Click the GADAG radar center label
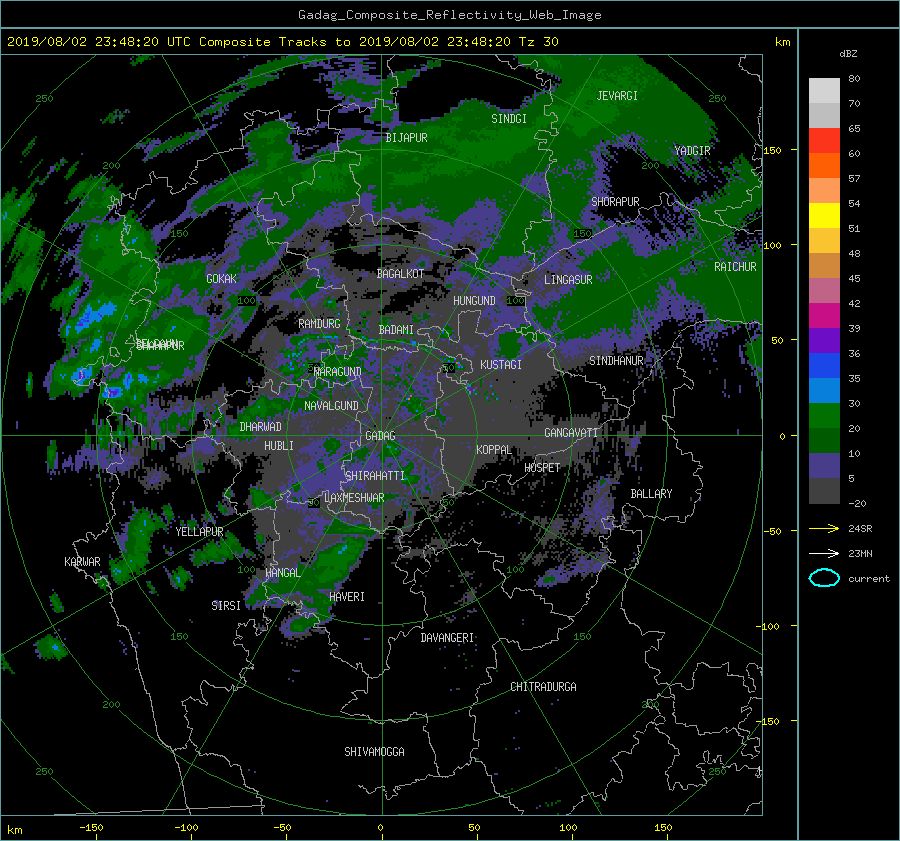The width and height of the screenshot is (900, 841). [380, 436]
